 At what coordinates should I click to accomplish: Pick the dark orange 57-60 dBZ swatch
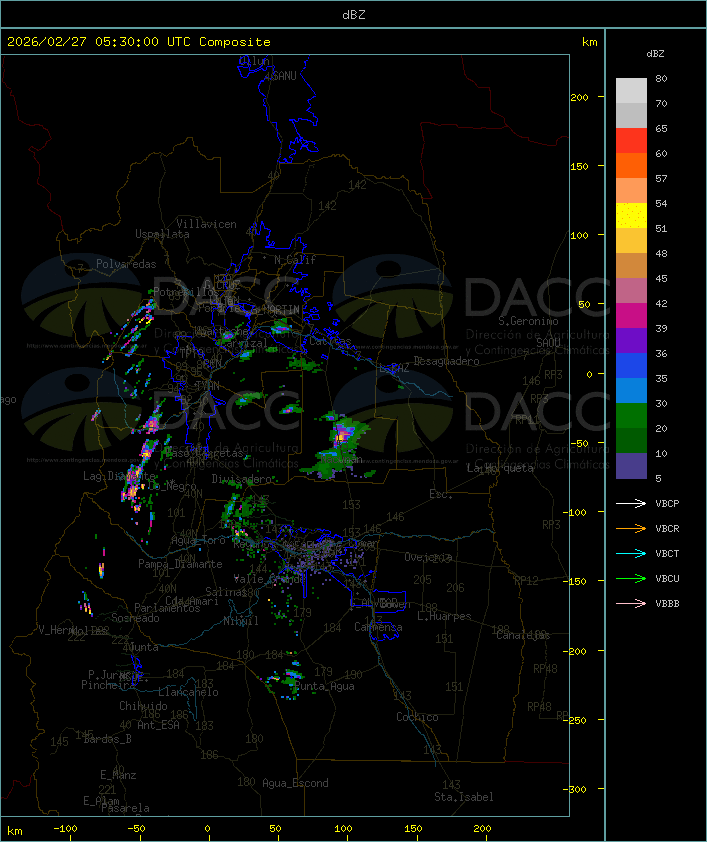point(631,165)
